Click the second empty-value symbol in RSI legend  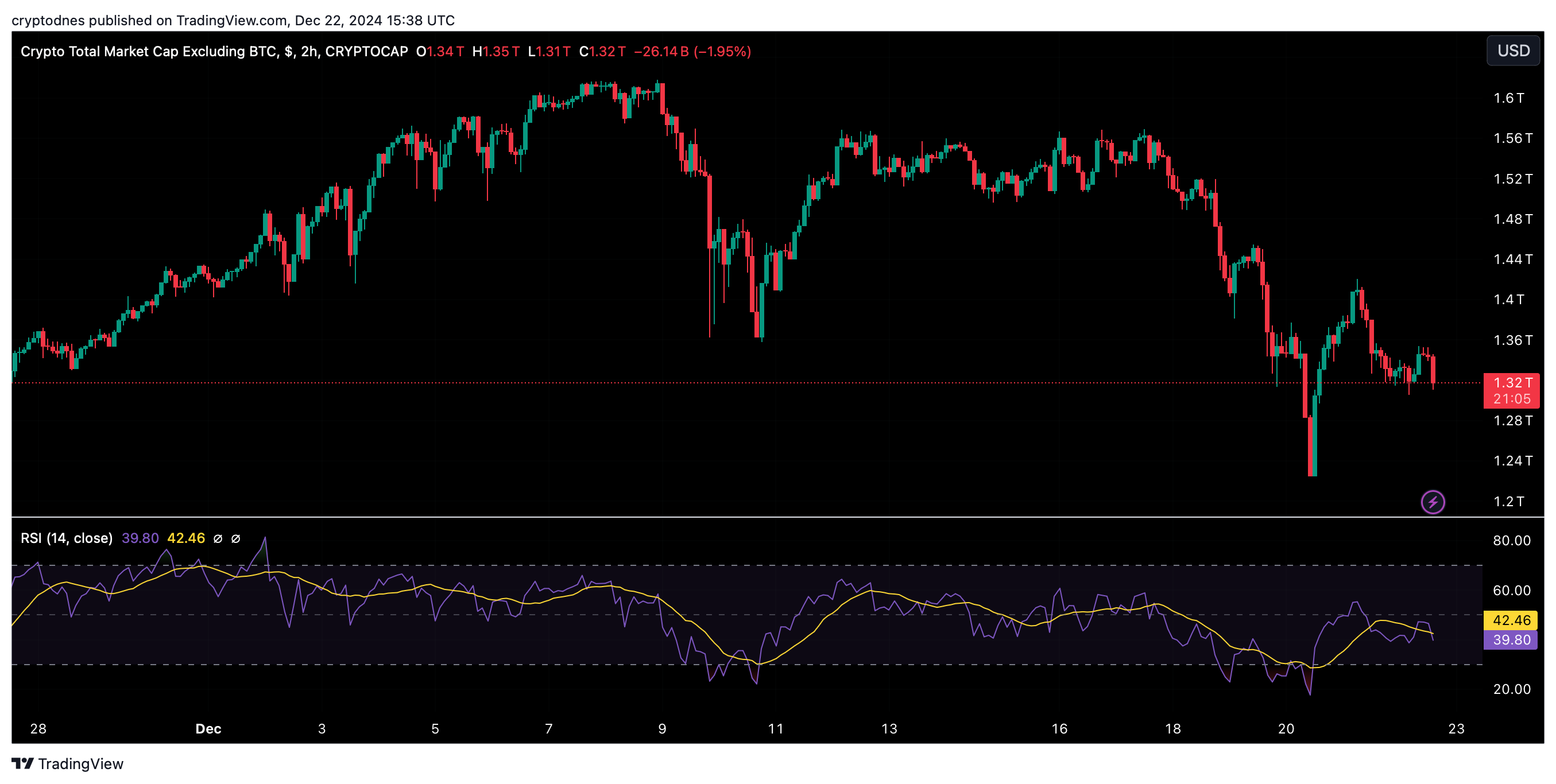pyautogui.click(x=236, y=538)
